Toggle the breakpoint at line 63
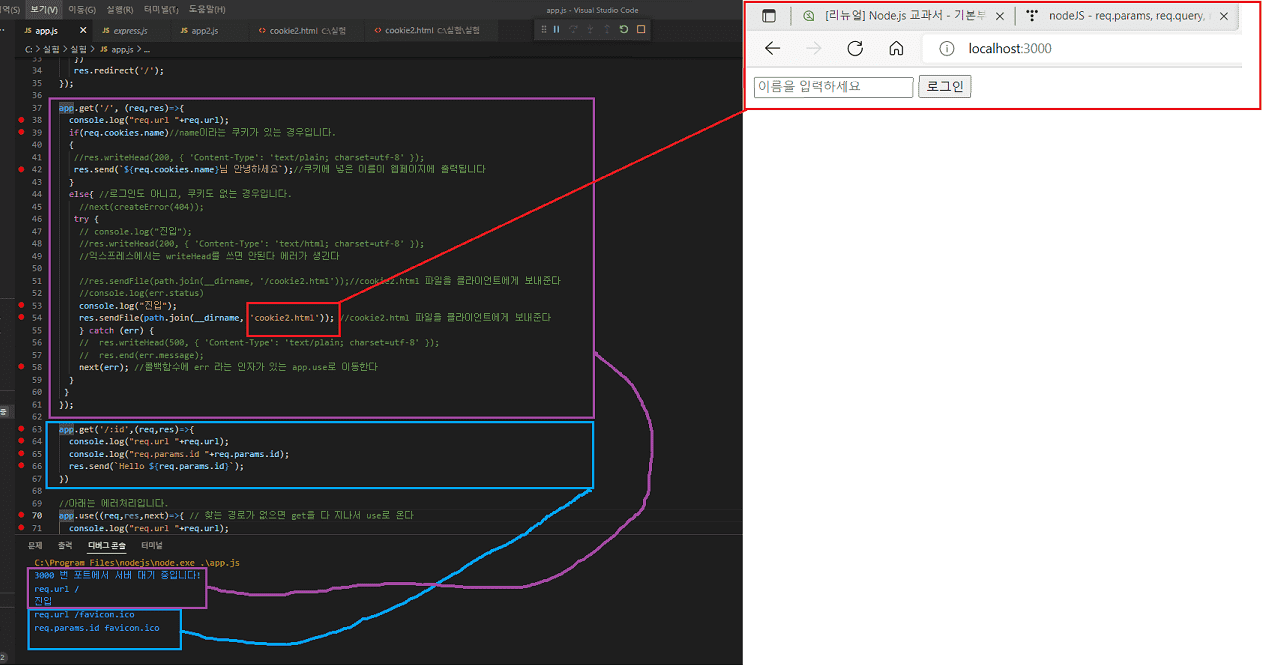The image size is (1273, 665). [x=21, y=428]
